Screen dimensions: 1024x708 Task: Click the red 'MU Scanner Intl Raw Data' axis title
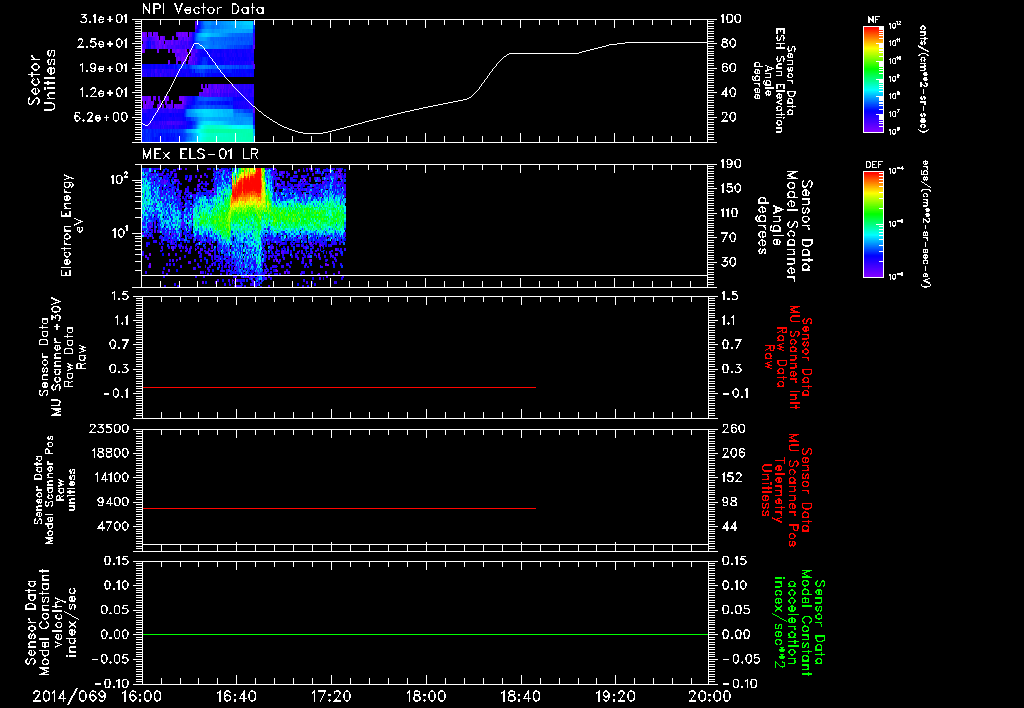click(x=786, y=357)
